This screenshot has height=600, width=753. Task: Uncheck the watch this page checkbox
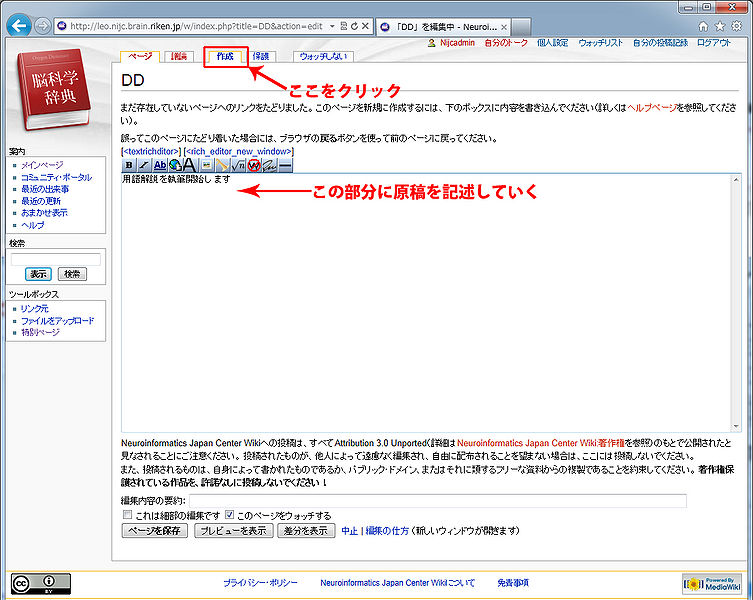[230, 515]
